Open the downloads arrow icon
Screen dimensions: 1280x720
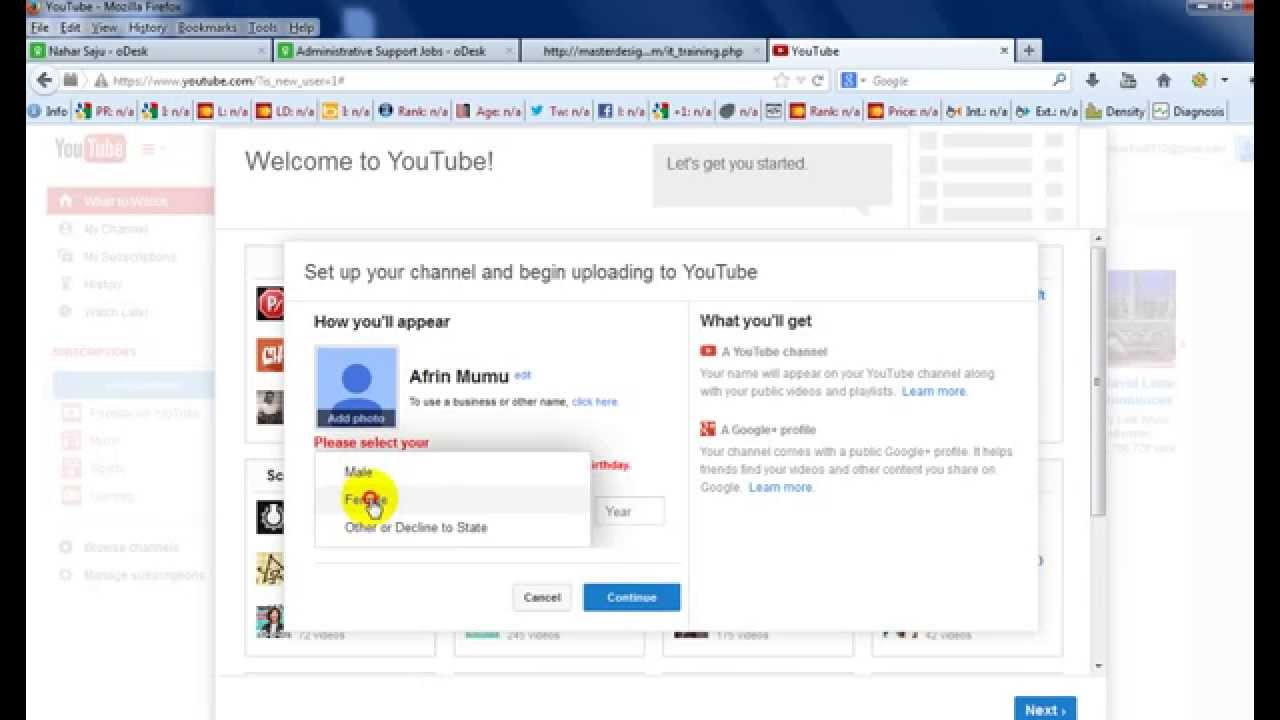coord(1092,80)
